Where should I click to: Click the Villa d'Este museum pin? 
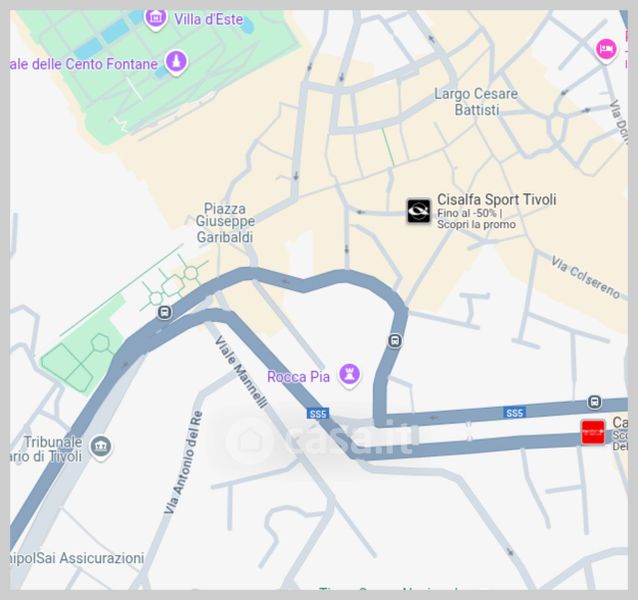[156, 19]
